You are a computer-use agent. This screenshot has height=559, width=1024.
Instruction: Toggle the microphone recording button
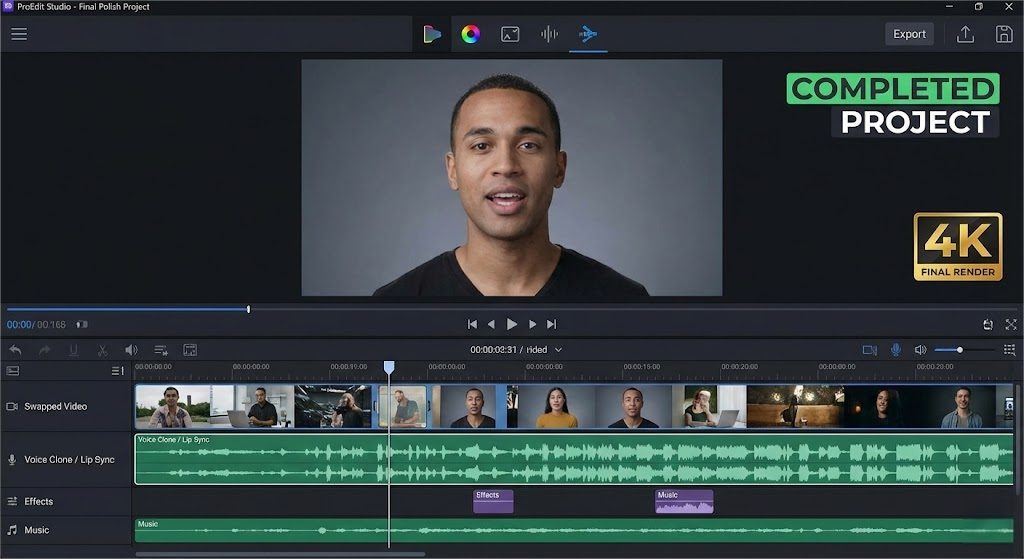click(895, 350)
